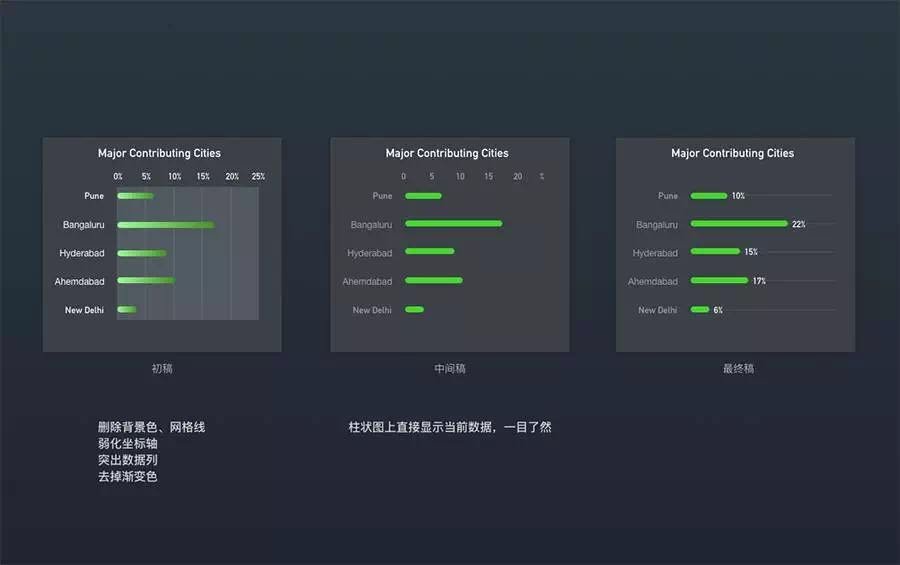Click the '突出数据列' note line
Viewport: 900px width, 565px height.
(127, 460)
